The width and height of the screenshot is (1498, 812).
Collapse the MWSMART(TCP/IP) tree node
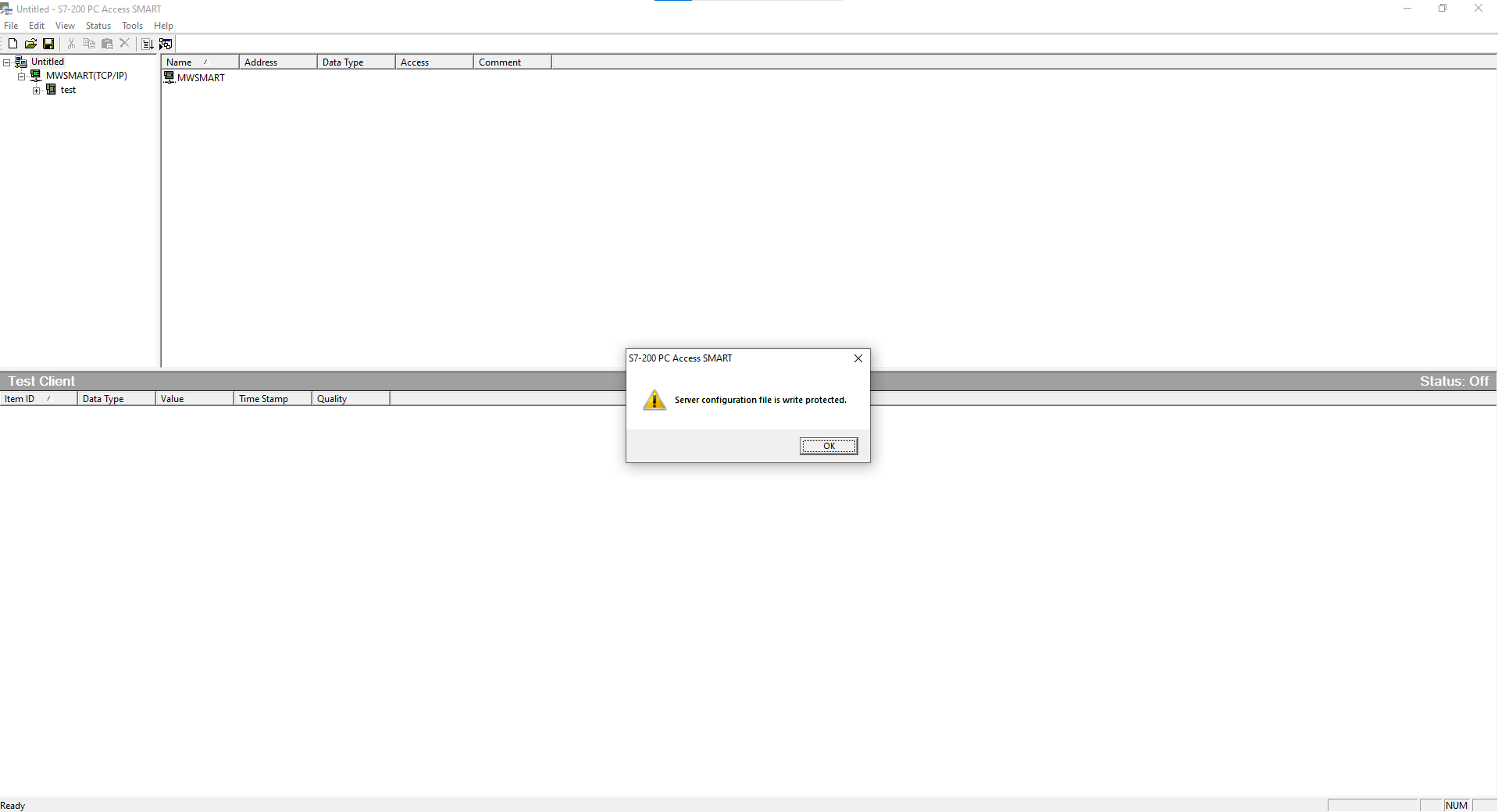[x=22, y=77]
